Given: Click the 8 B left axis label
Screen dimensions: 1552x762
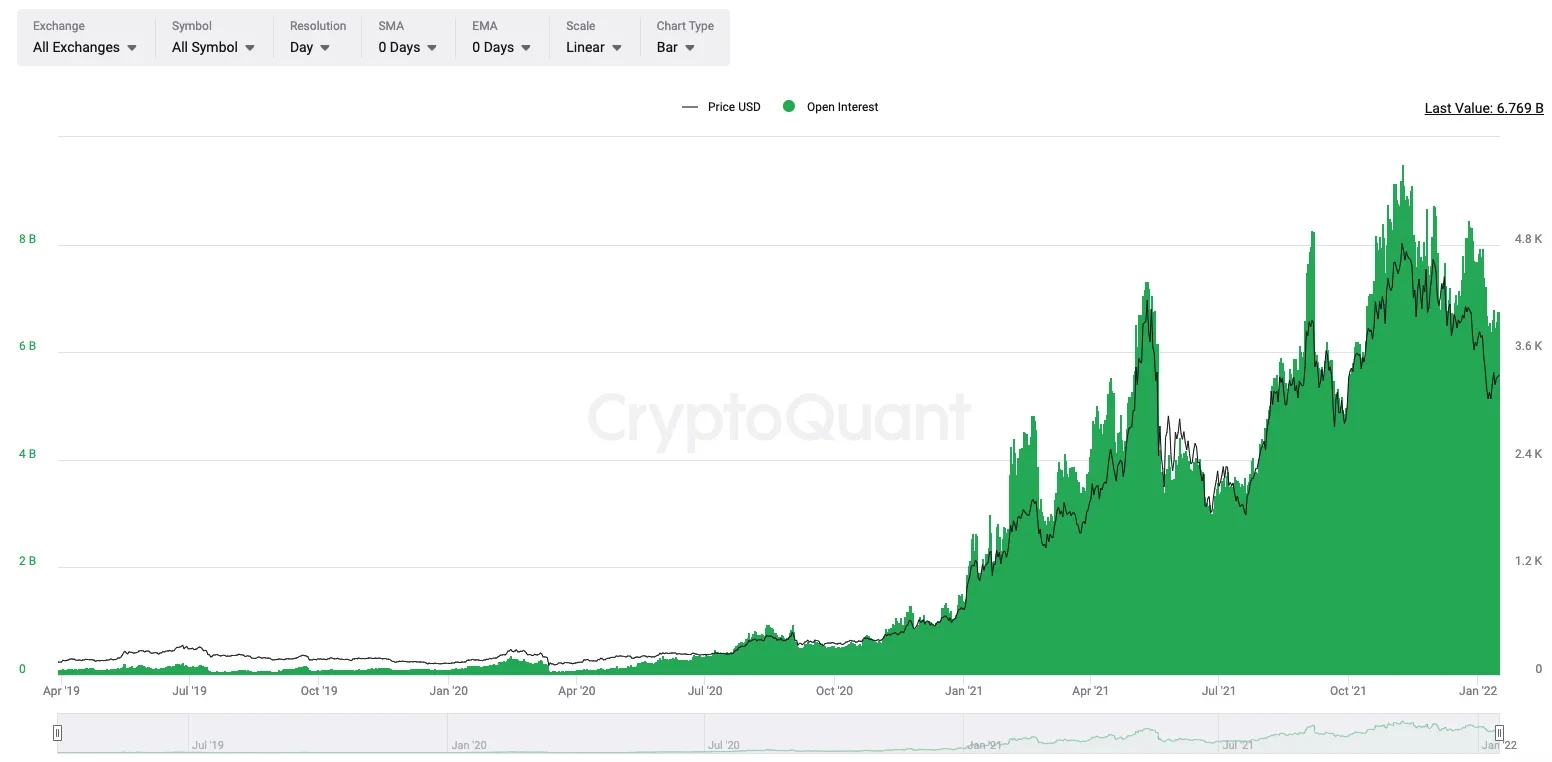Looking at the screenshot, I should (x=27, y=239).
